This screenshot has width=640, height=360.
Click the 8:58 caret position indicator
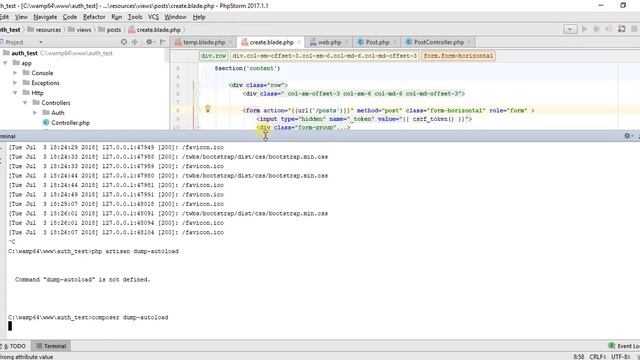(579, 357)
